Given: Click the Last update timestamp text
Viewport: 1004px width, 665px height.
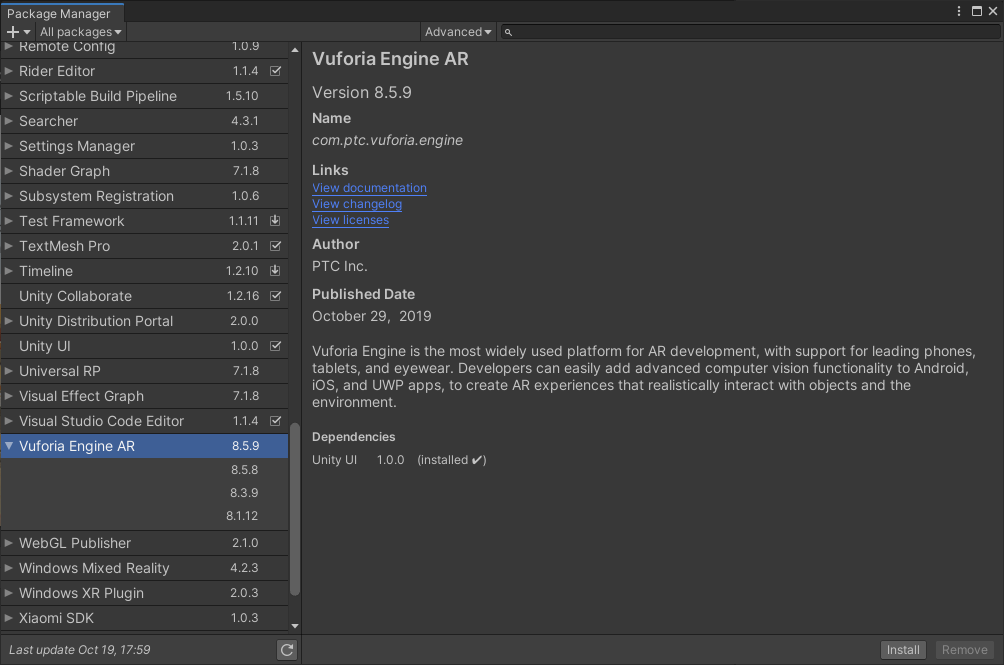Looking at the screenshot, I should [79, 650].
